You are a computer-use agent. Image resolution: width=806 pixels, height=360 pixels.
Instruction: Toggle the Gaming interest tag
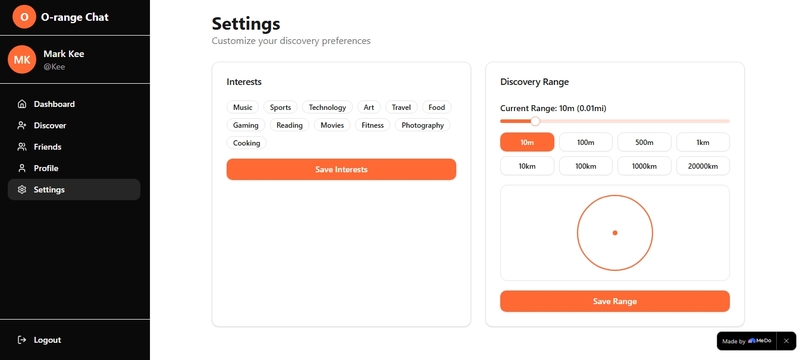pos(246,125)
